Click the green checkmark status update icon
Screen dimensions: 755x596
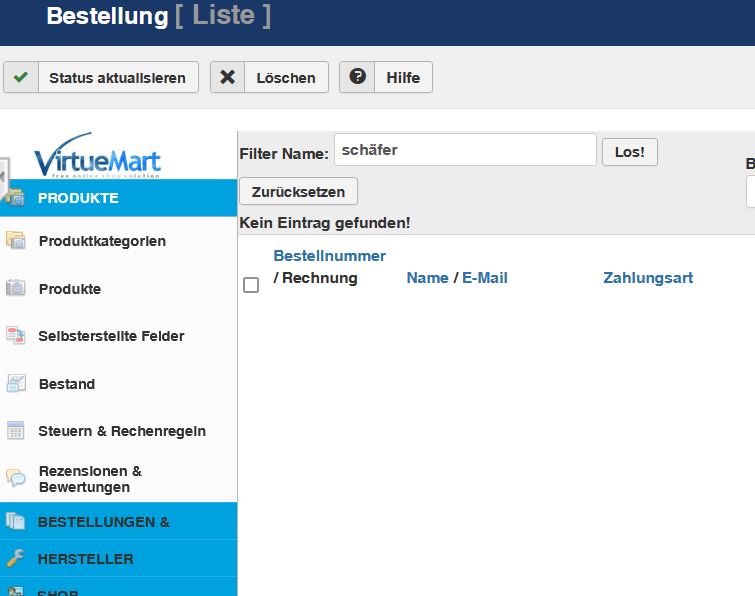pyautogui.click(x=21, y=77)
